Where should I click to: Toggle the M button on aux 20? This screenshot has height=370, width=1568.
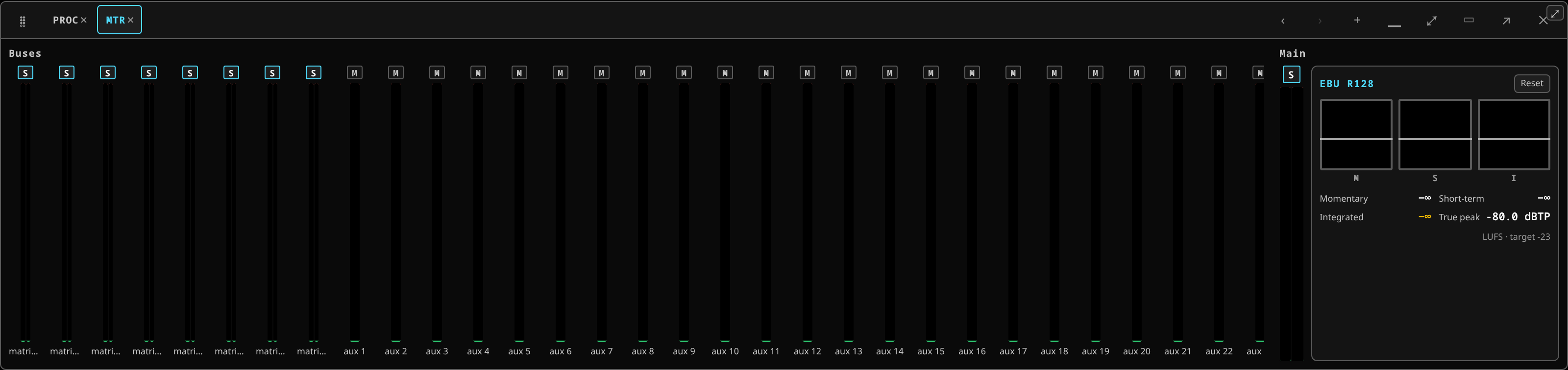pyautogui.click(x=1136, y=73)
